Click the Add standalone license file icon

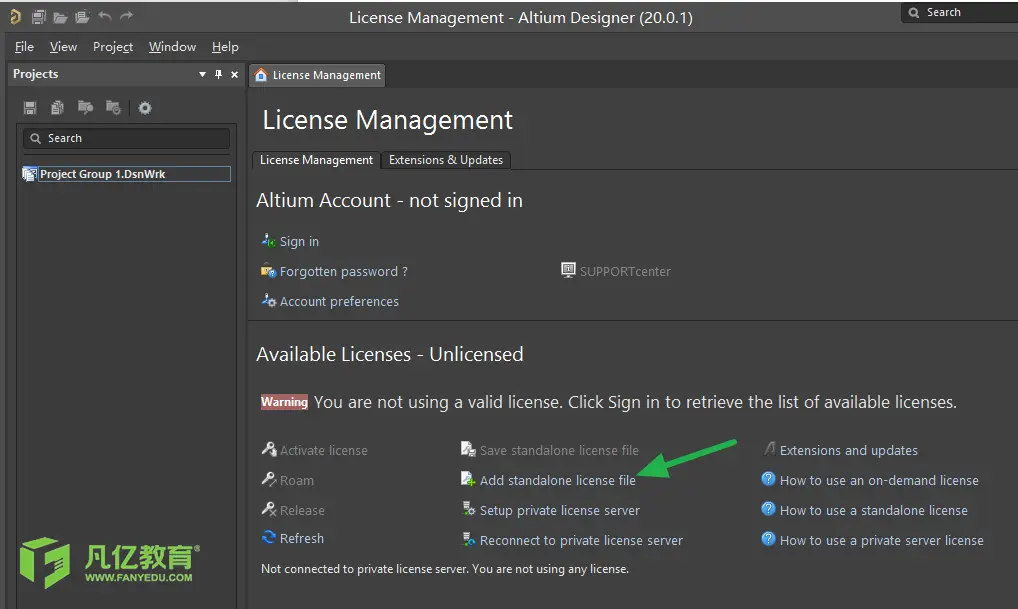[468, 479]
